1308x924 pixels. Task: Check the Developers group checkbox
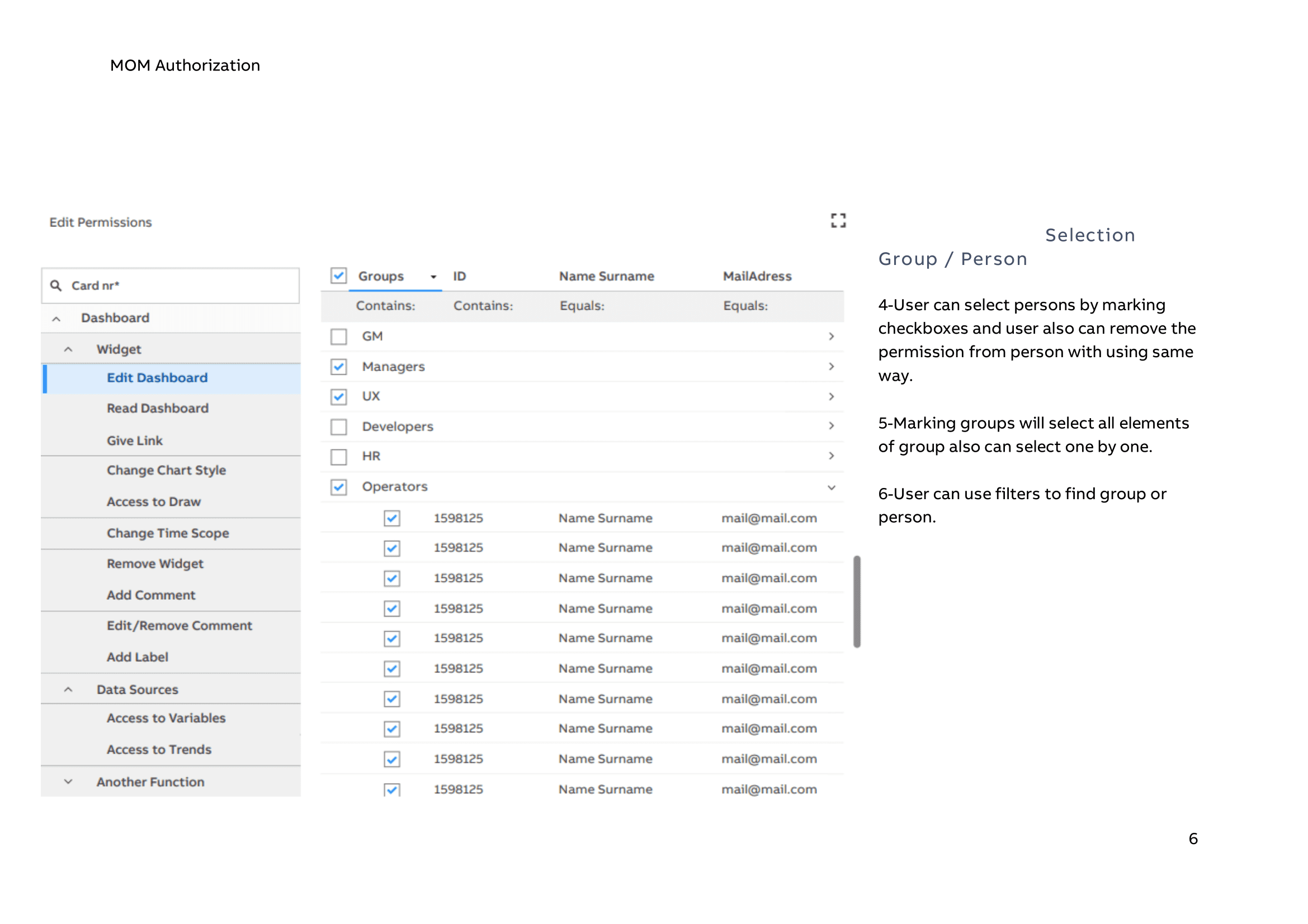pos(339,427)
